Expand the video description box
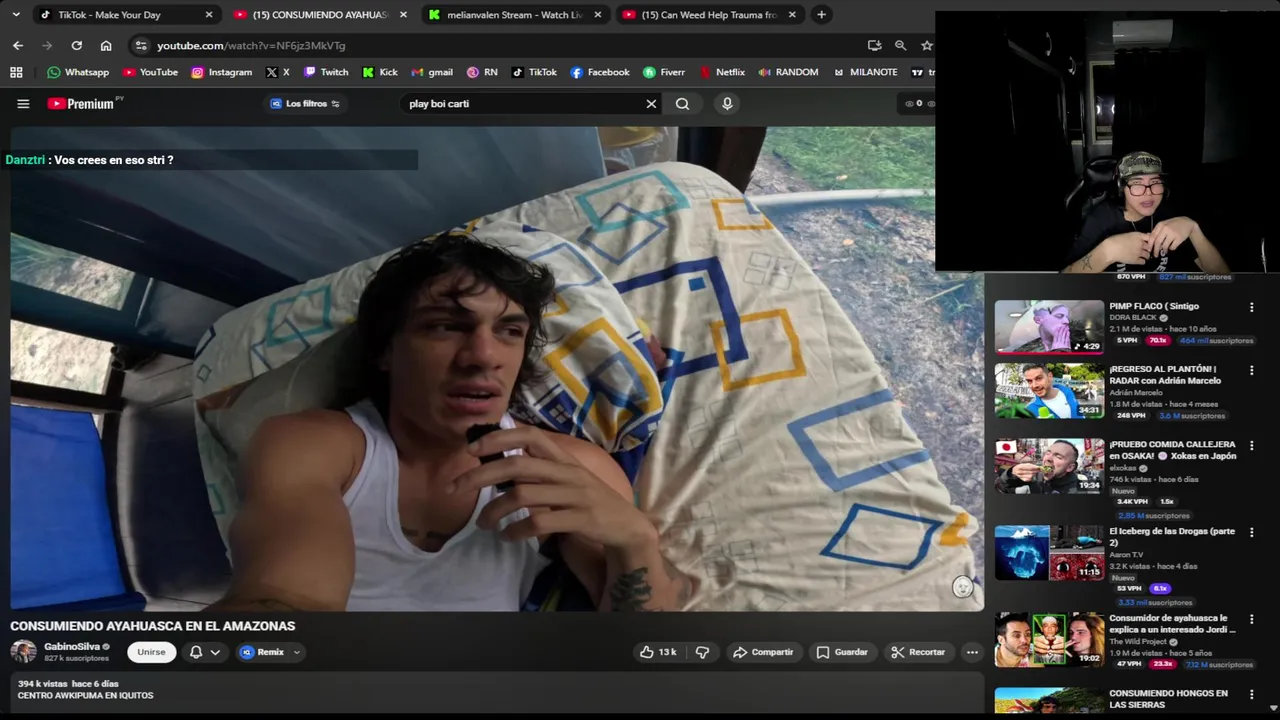Screen dimensions: 1280x720 [x=497, y=690]
